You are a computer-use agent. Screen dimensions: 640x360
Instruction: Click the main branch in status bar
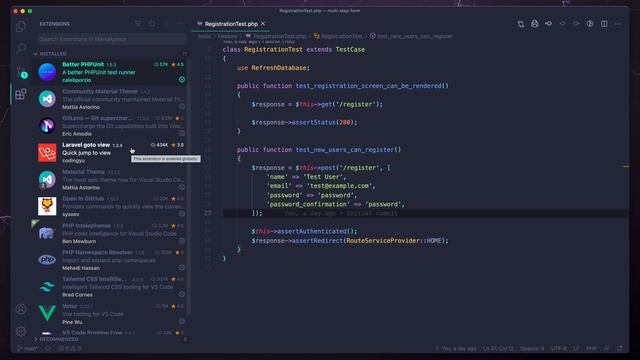point(28,348)
